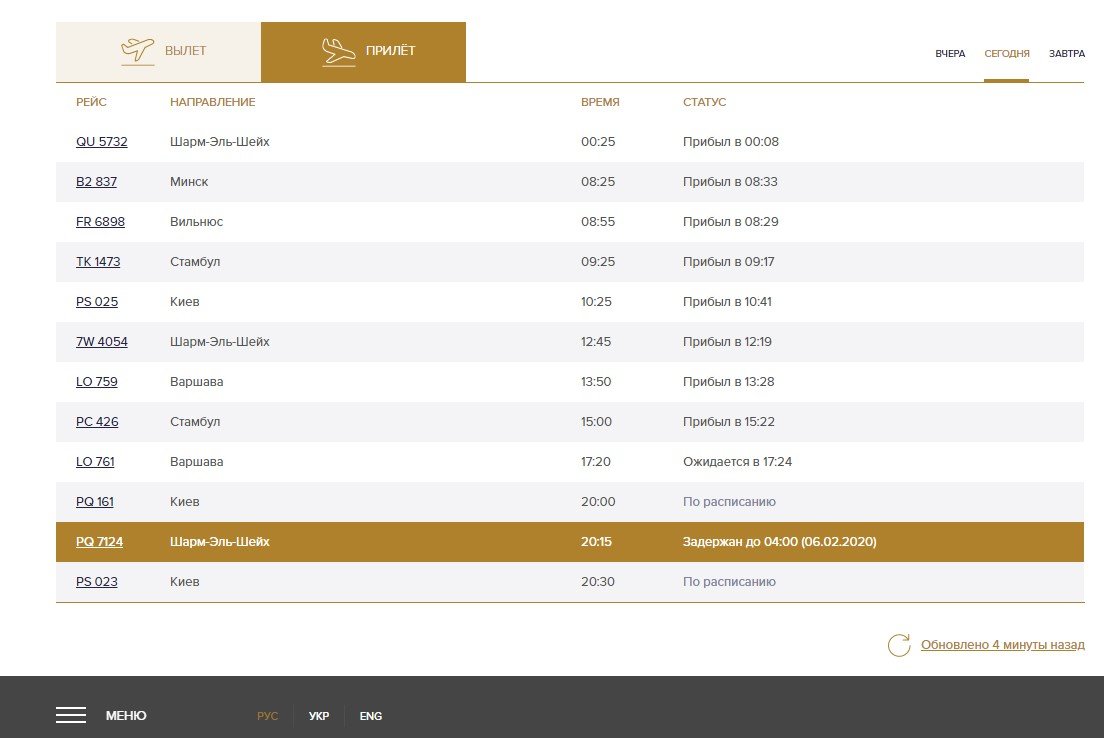The width and height of the screenshot is (1104, 738).
Task: Select the ПРИЛЁТ arrivals tab
Action: coord(390,51)
